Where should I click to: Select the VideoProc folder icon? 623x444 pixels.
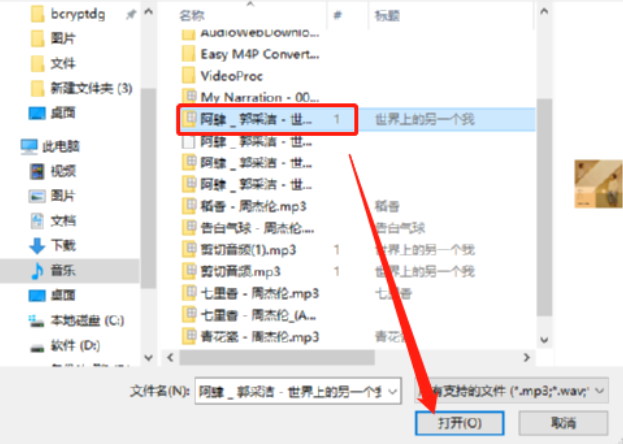pos(188,76)
